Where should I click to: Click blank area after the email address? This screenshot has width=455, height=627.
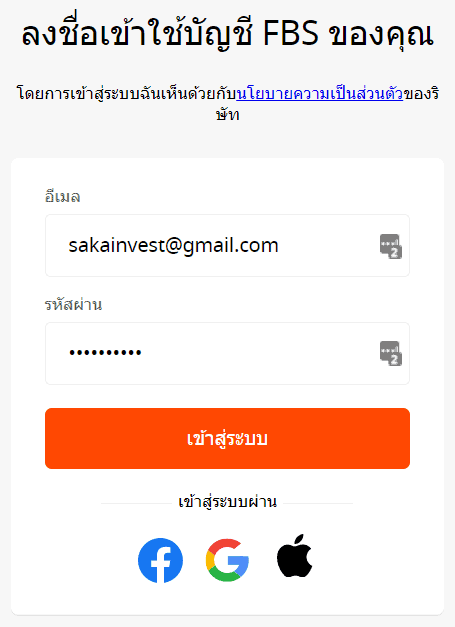(x=328, y=246)
